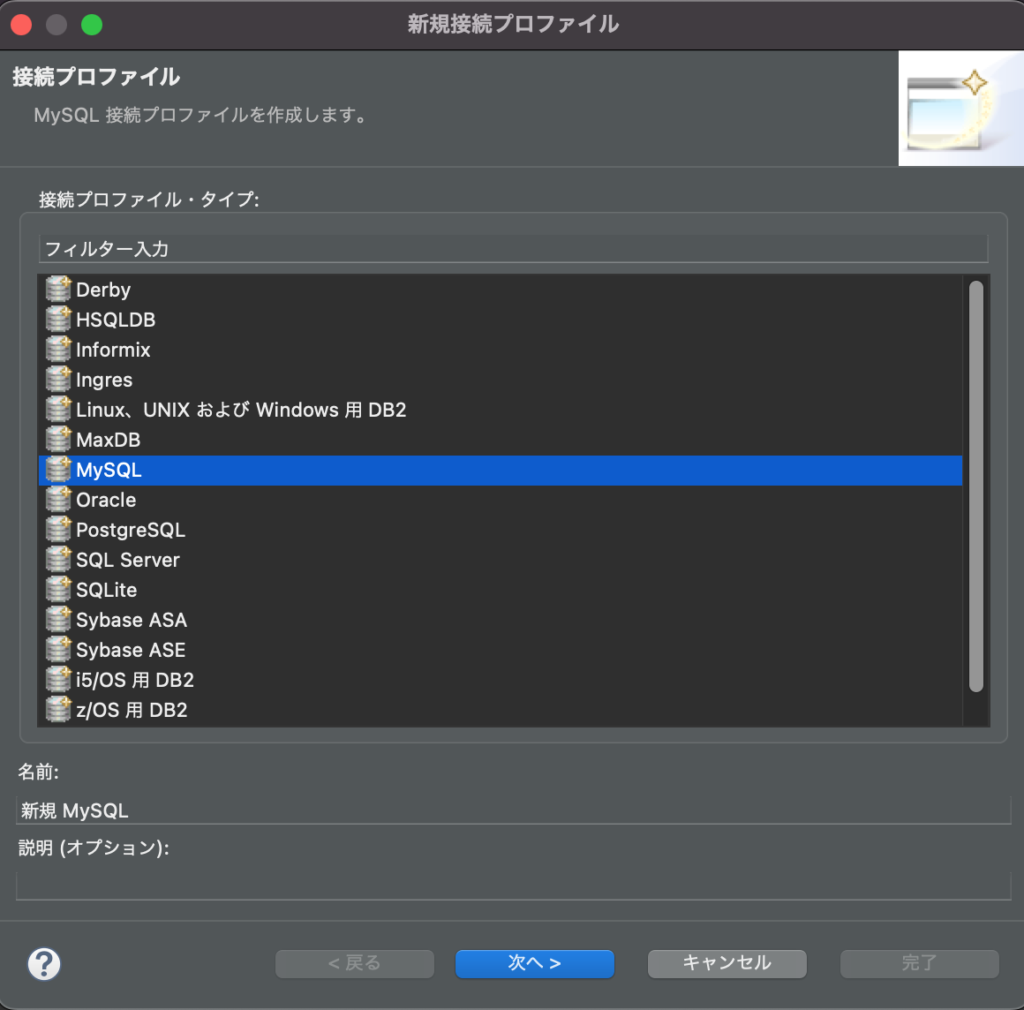Screen dimensions: 1024x1010
Task: Click the Ingres database icon
Action: (58, 379)
